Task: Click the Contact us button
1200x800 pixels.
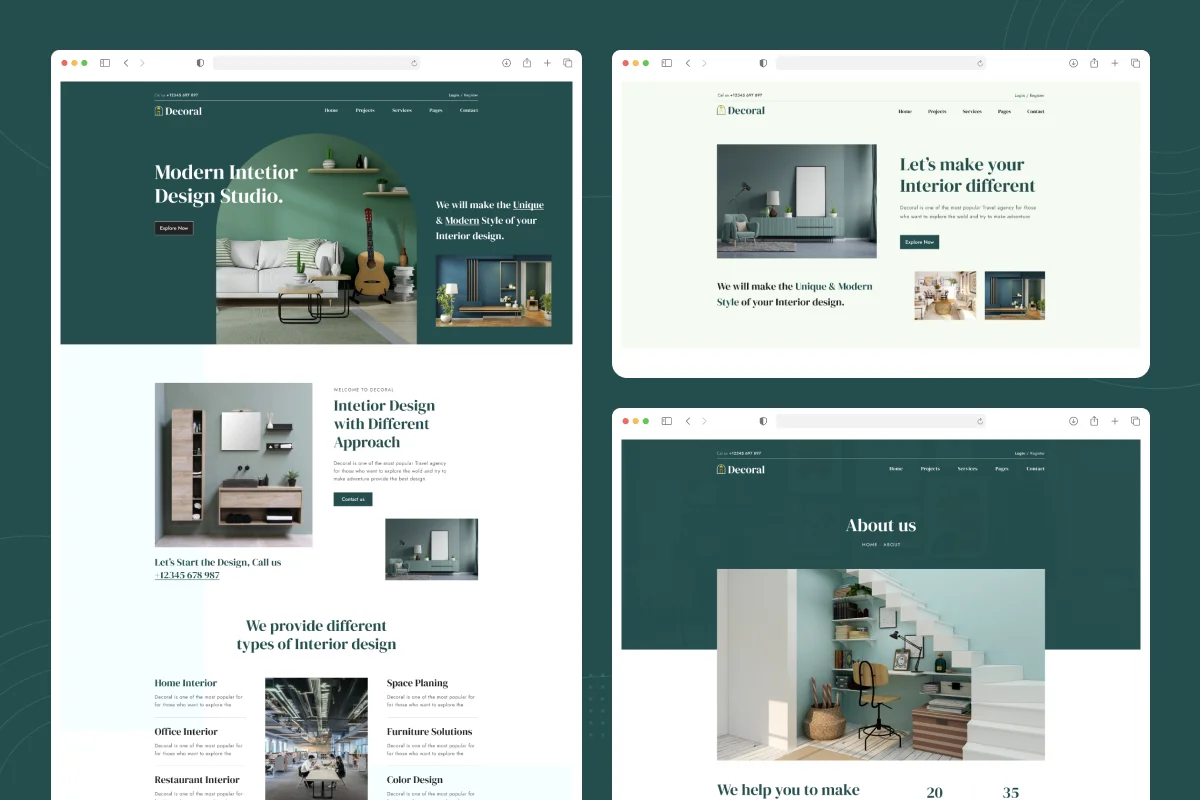Action: click(x=353, y=499)
